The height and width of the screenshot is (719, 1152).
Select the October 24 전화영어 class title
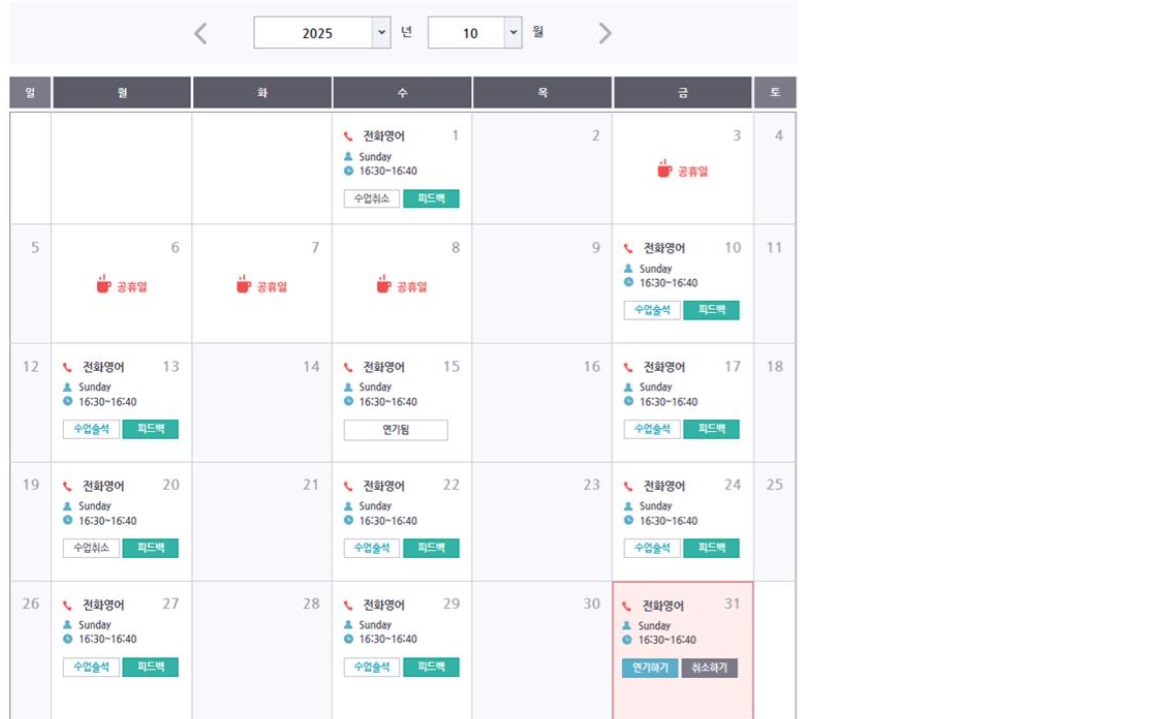click(664, 486)
